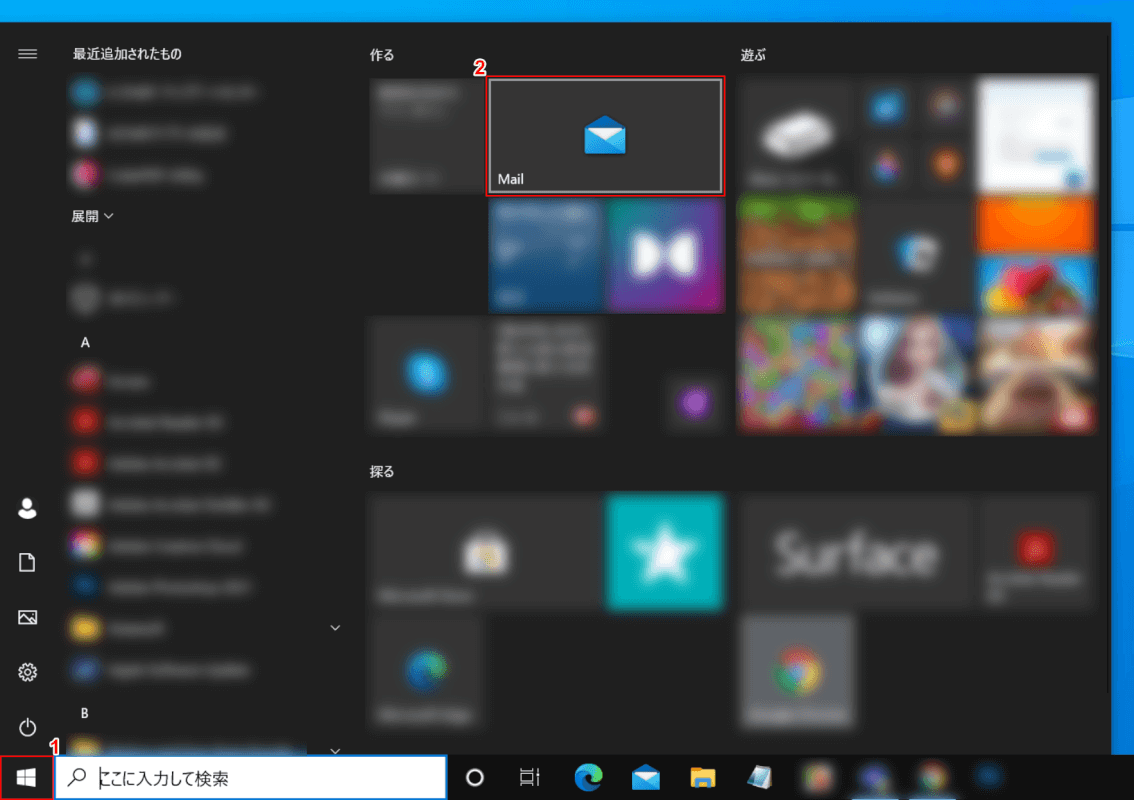Screen dimensions: 1134x800
Task: Open File Explorer from the taskbar
Action: 704,778
